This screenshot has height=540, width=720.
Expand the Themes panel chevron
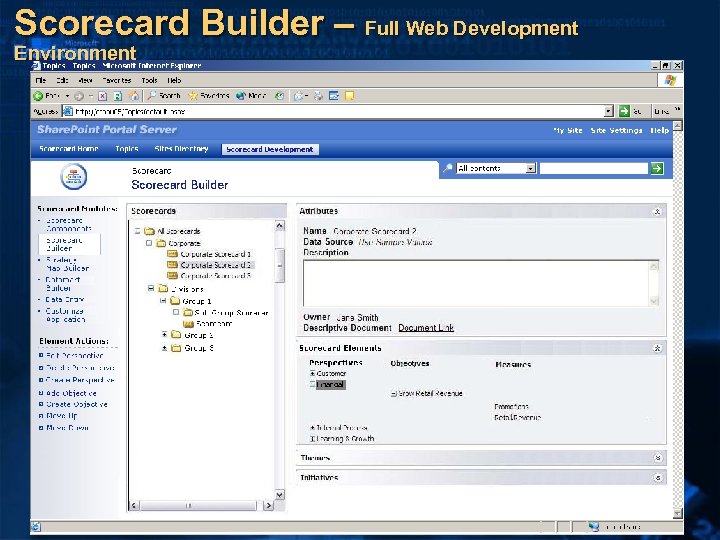click(658, 458)
